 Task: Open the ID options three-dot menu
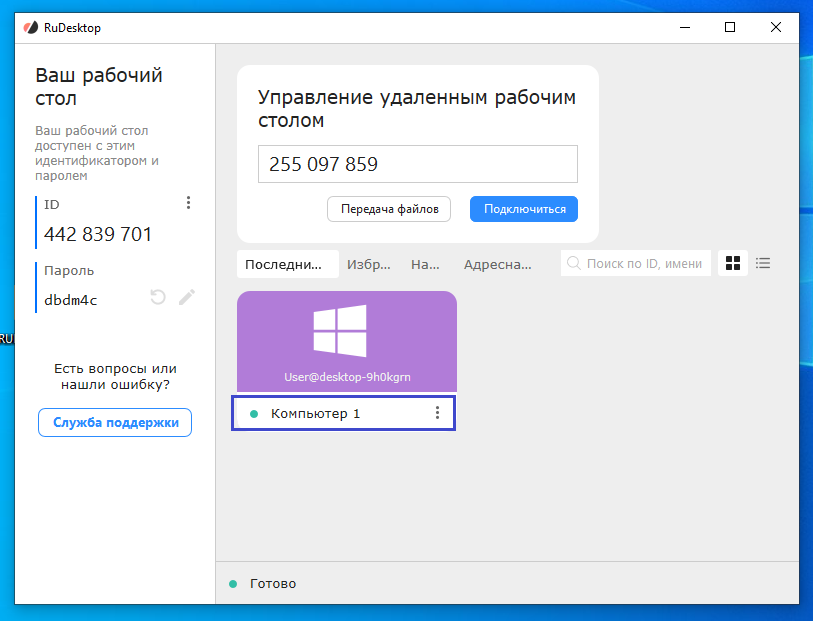point(188,203)
